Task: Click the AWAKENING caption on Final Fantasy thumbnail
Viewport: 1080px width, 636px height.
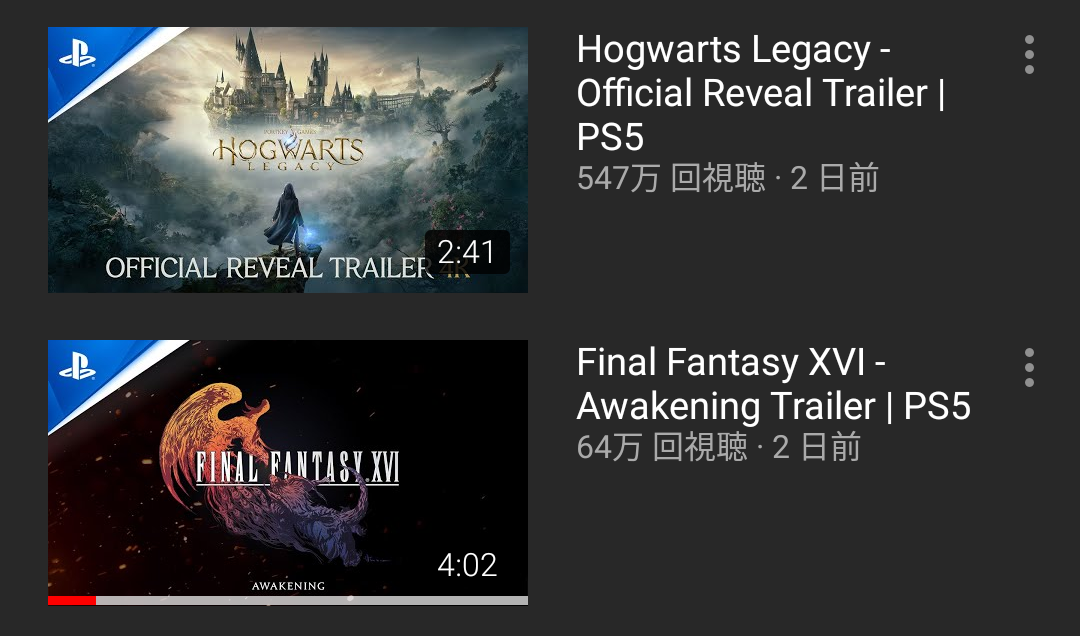Action: [x=288, y=586]
